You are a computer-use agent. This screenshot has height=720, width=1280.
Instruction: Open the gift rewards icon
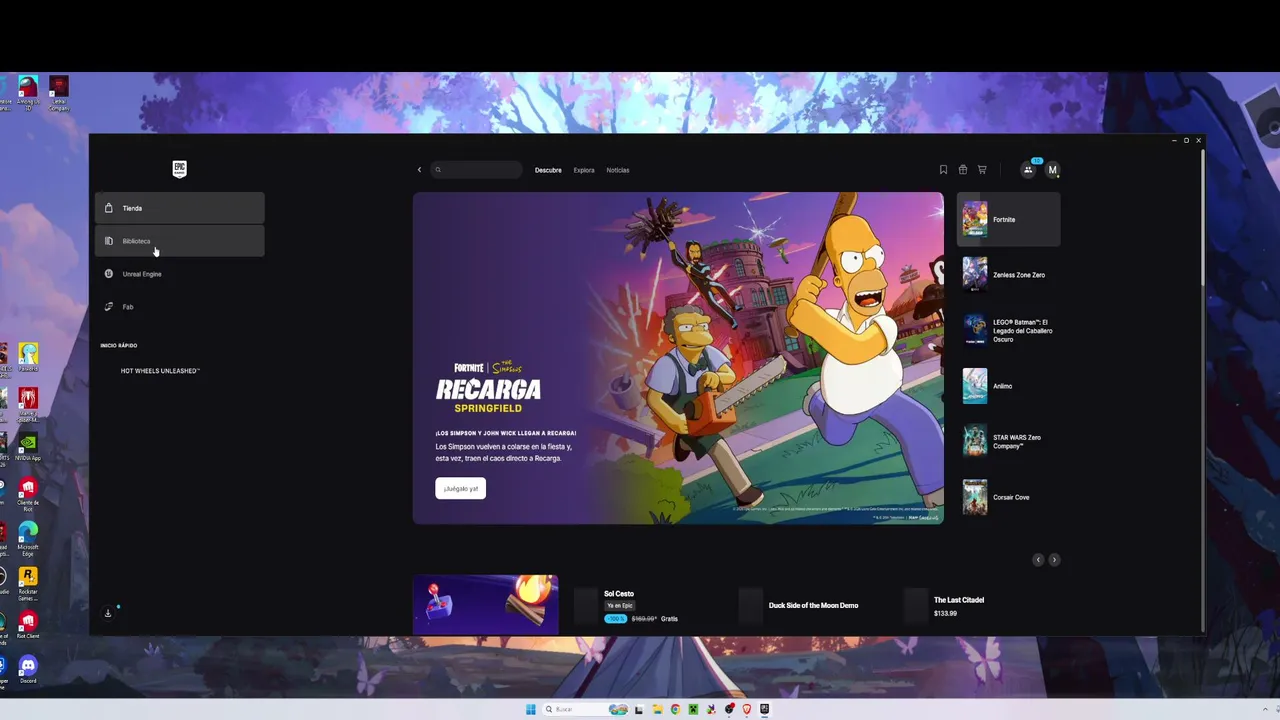pyautogui.click(x=963, y=170)
